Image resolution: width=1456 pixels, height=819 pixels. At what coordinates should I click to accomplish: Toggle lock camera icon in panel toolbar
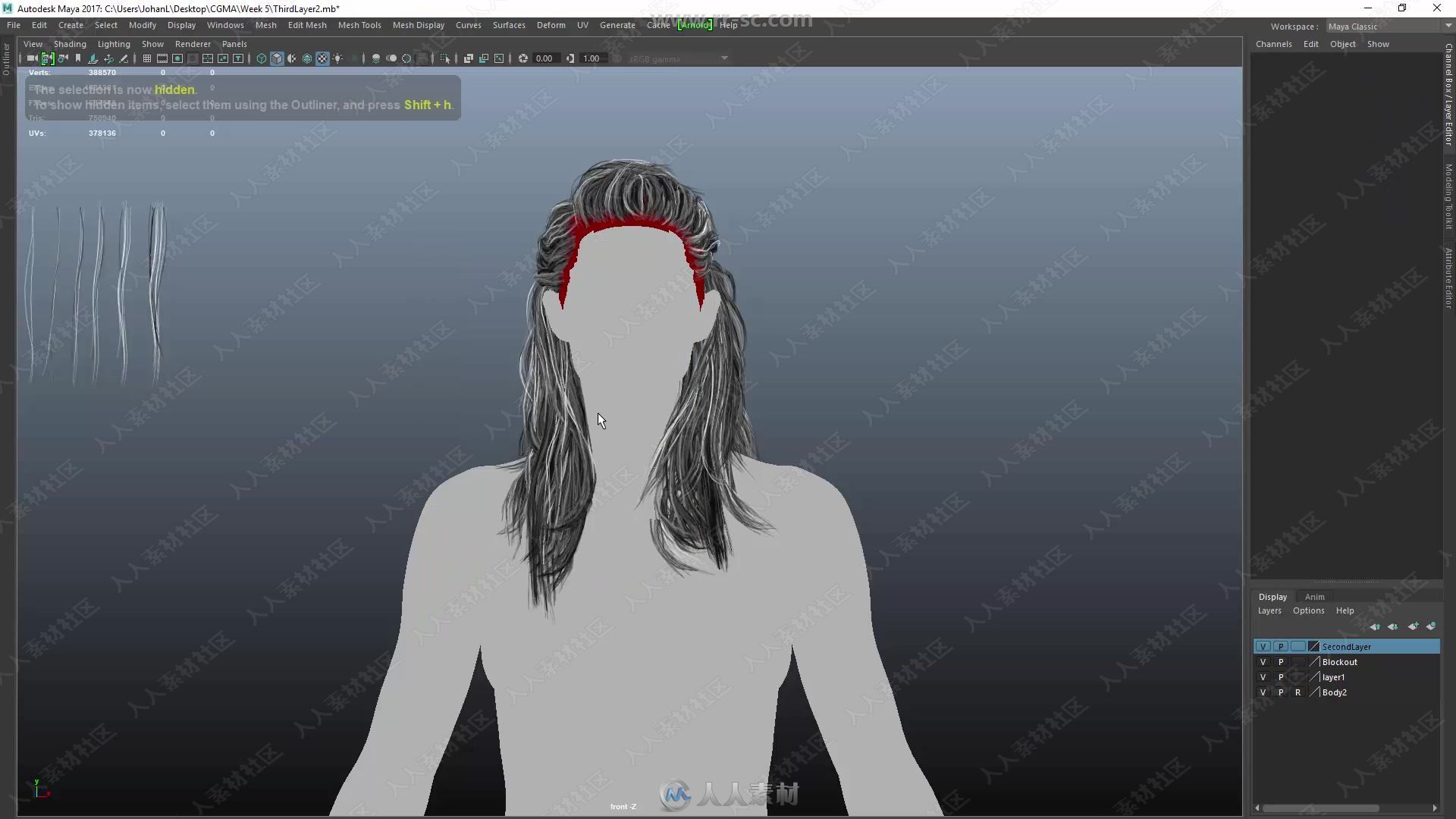(47, 58)
